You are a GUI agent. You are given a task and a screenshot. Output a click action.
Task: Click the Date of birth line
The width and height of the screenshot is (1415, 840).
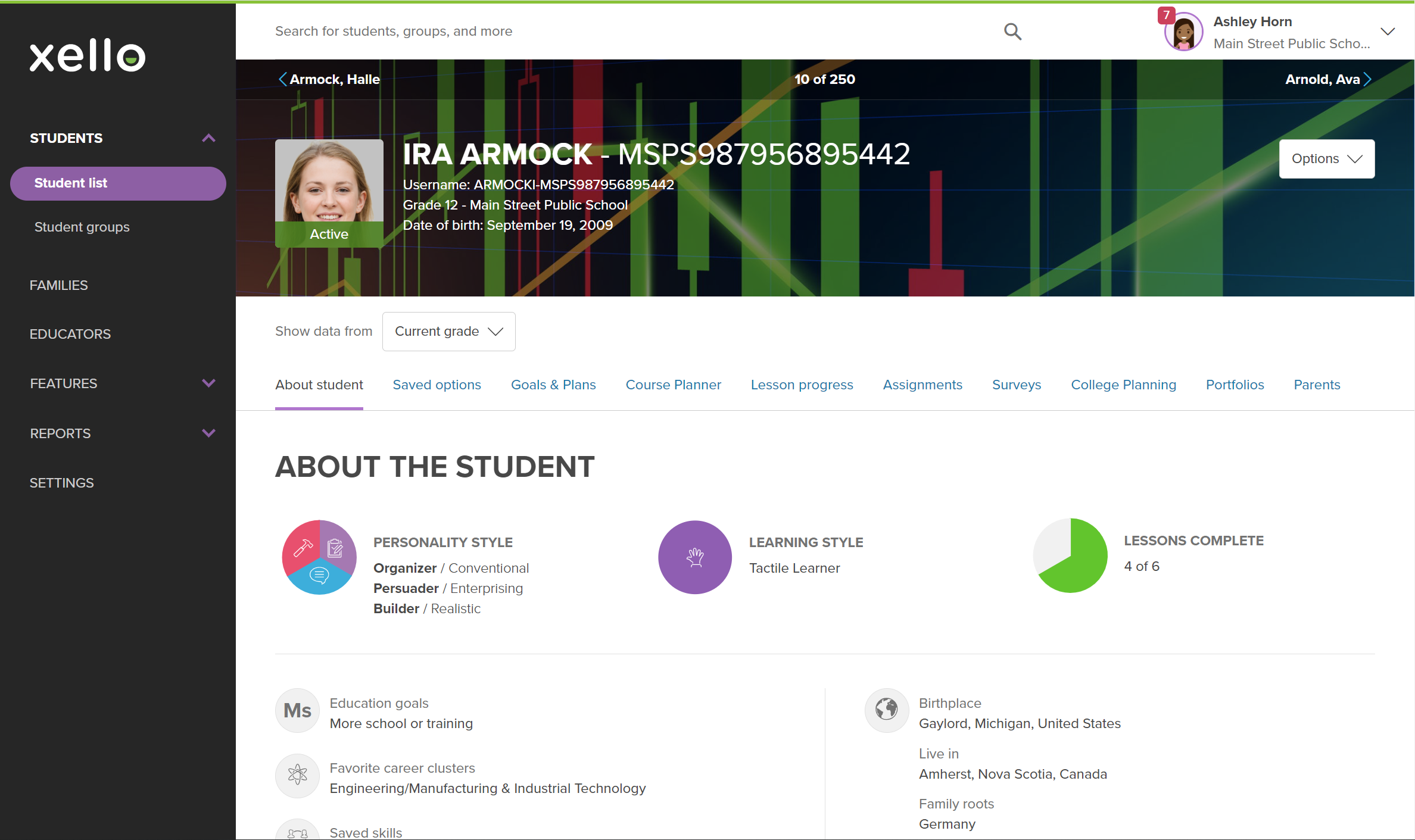(508, 225)
